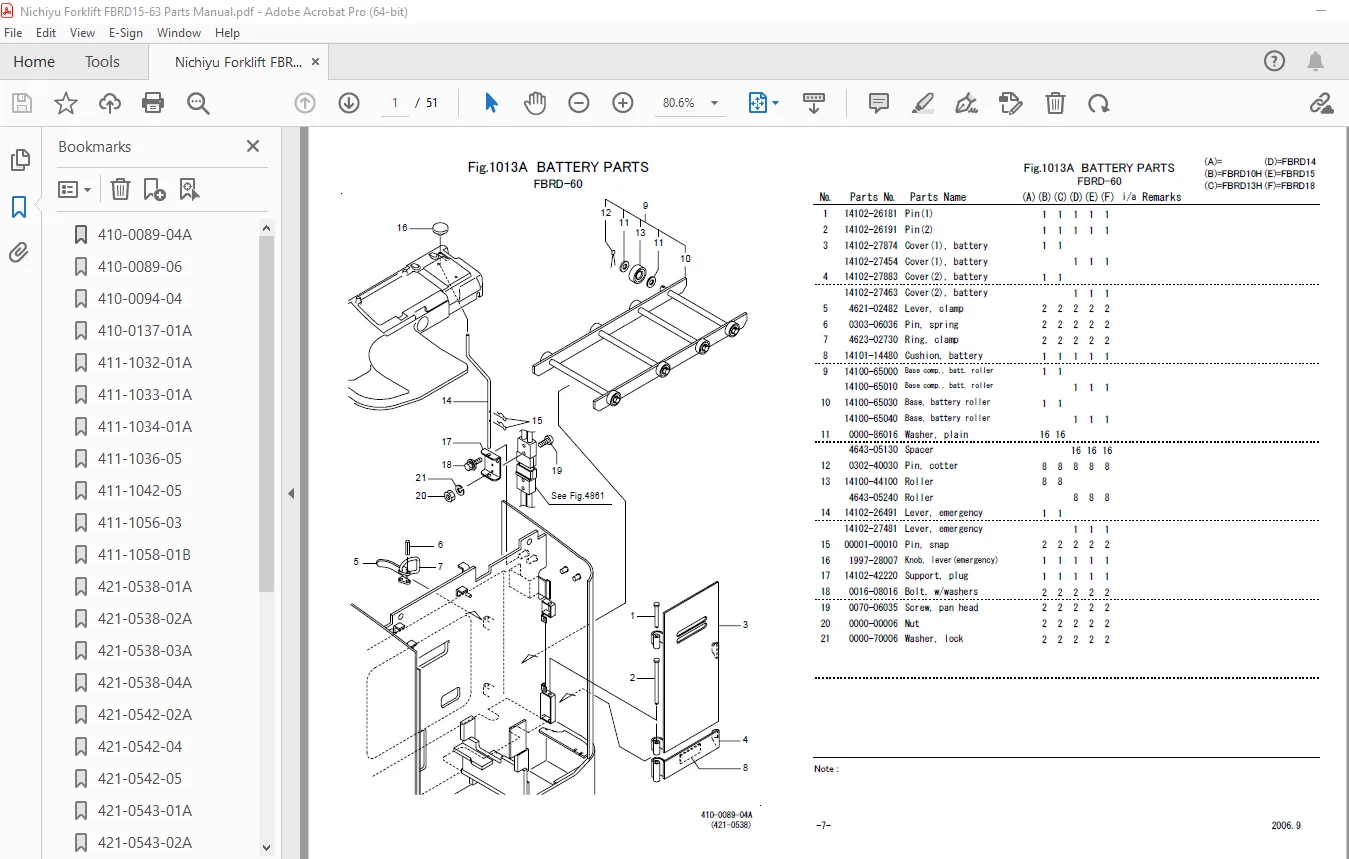Image resolution: width=1349 pixels, height=859 pixels.
Task: Switch to the Tools tab
Action: (102, 61)
